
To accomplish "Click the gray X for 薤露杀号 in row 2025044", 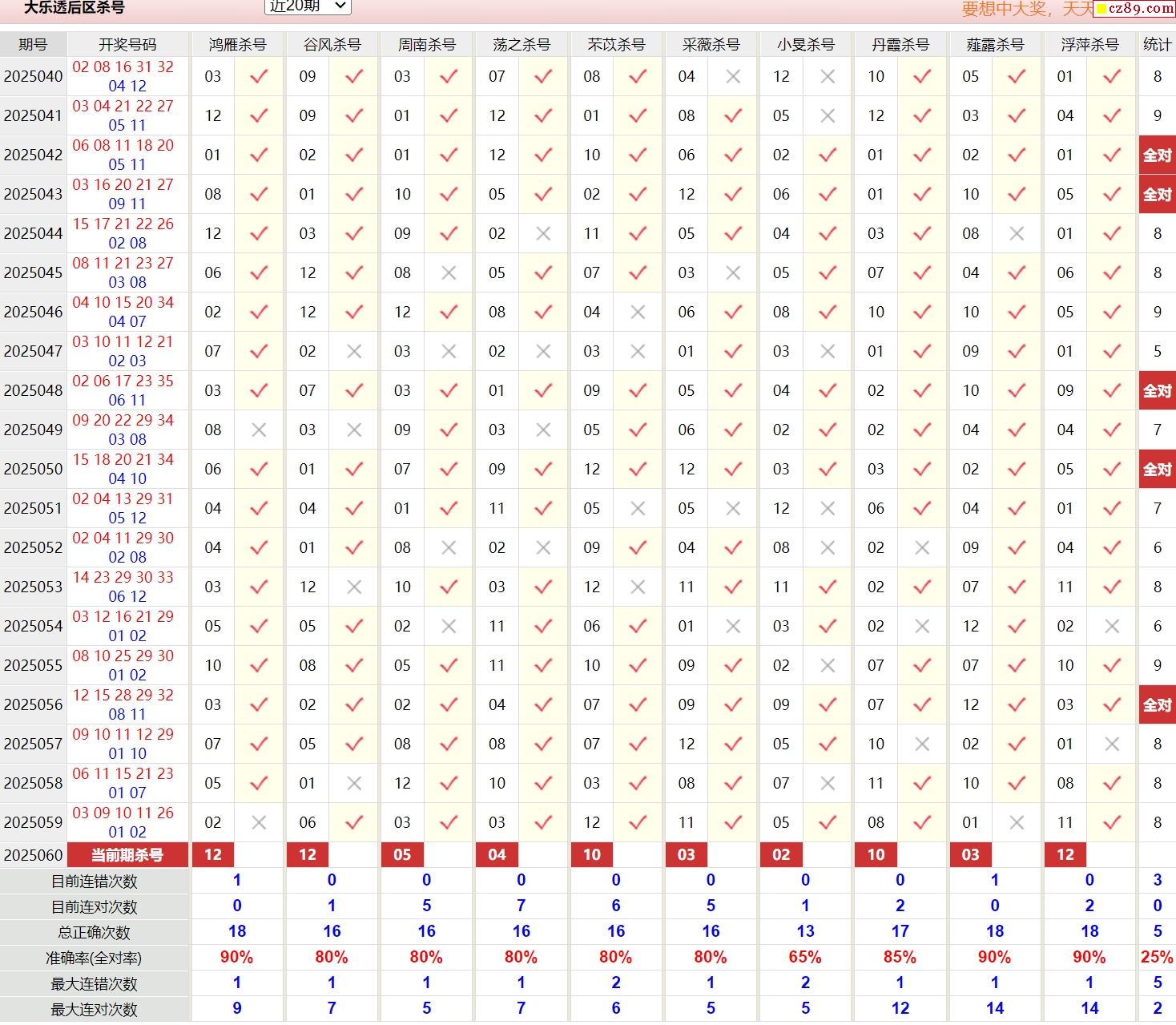I will click(1017, 234).
